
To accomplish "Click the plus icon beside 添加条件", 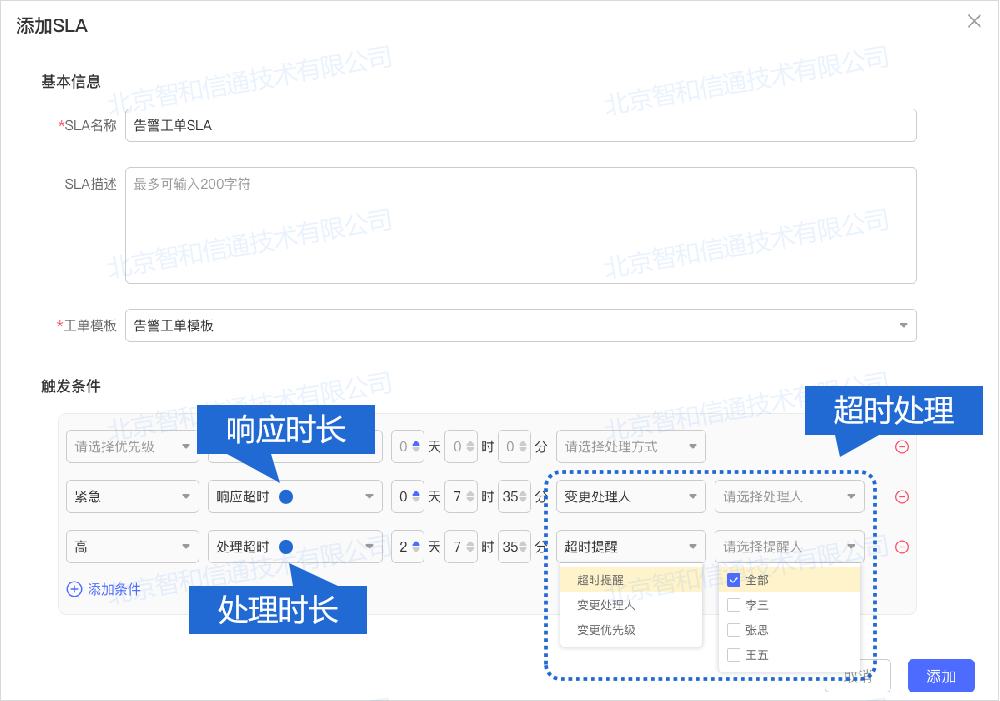I will [74, 589].
